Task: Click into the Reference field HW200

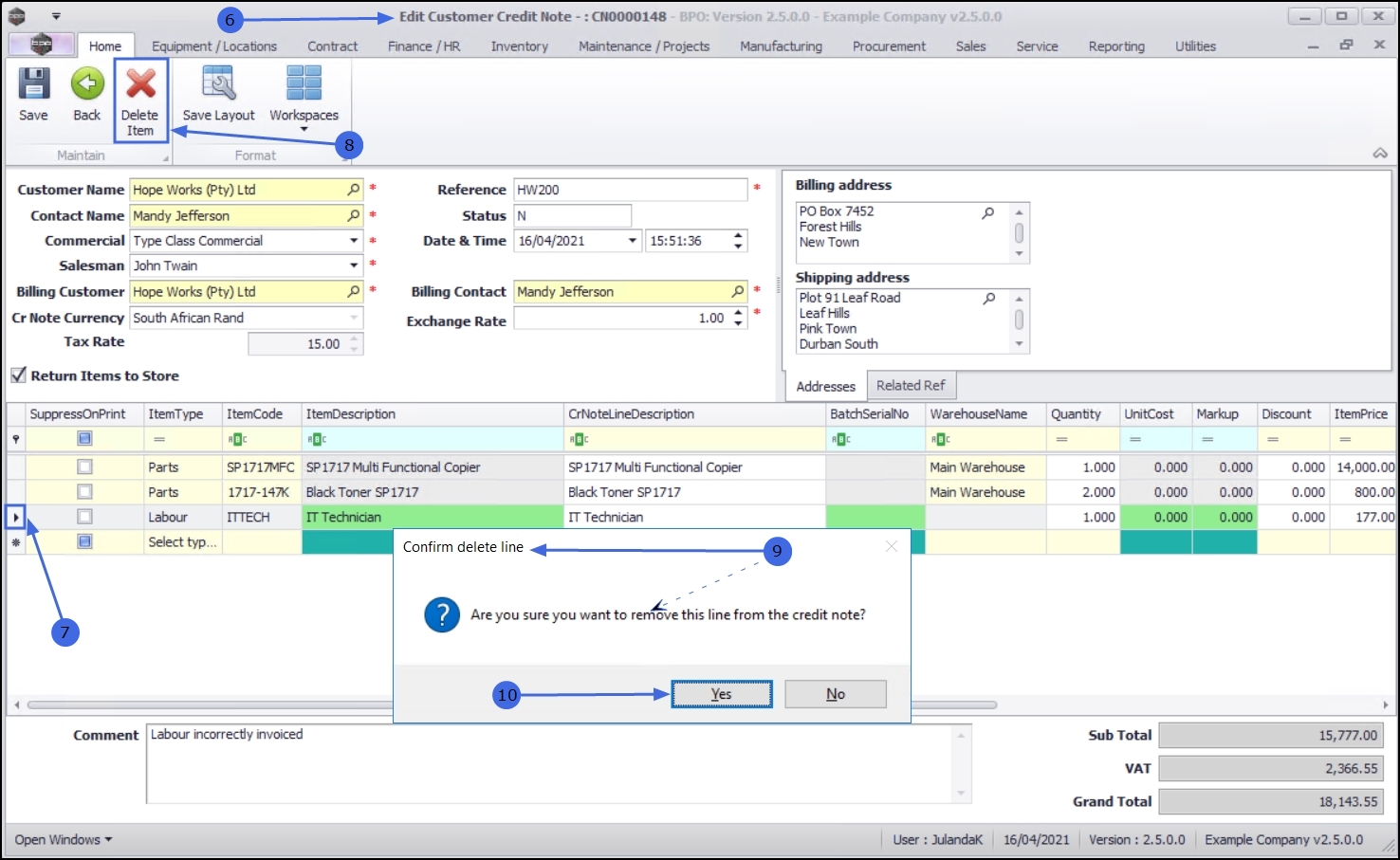Action: [630, 190]
